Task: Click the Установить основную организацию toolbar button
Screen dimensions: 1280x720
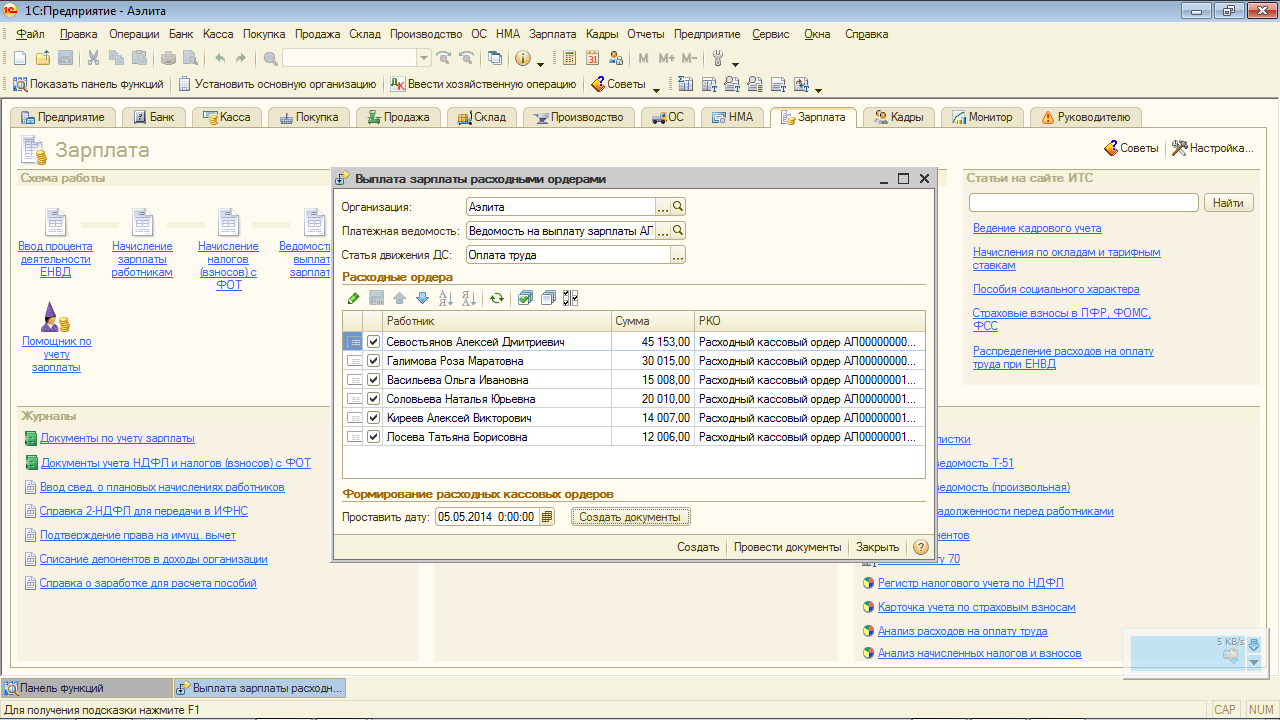Action: [277, 84]
